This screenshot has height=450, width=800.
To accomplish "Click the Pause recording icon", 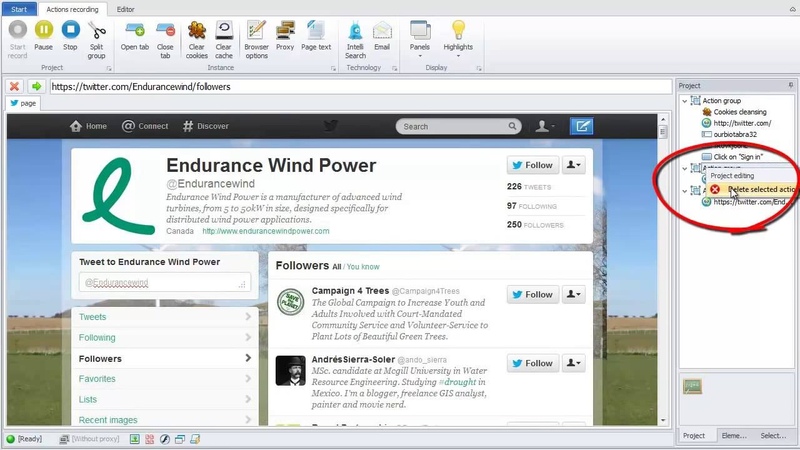I will point(44,31).
